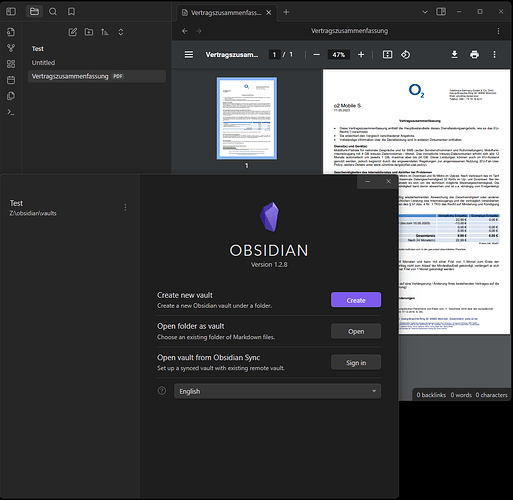
Task: Toggle the left sidebar icon
Action: [x=11, y=12]
